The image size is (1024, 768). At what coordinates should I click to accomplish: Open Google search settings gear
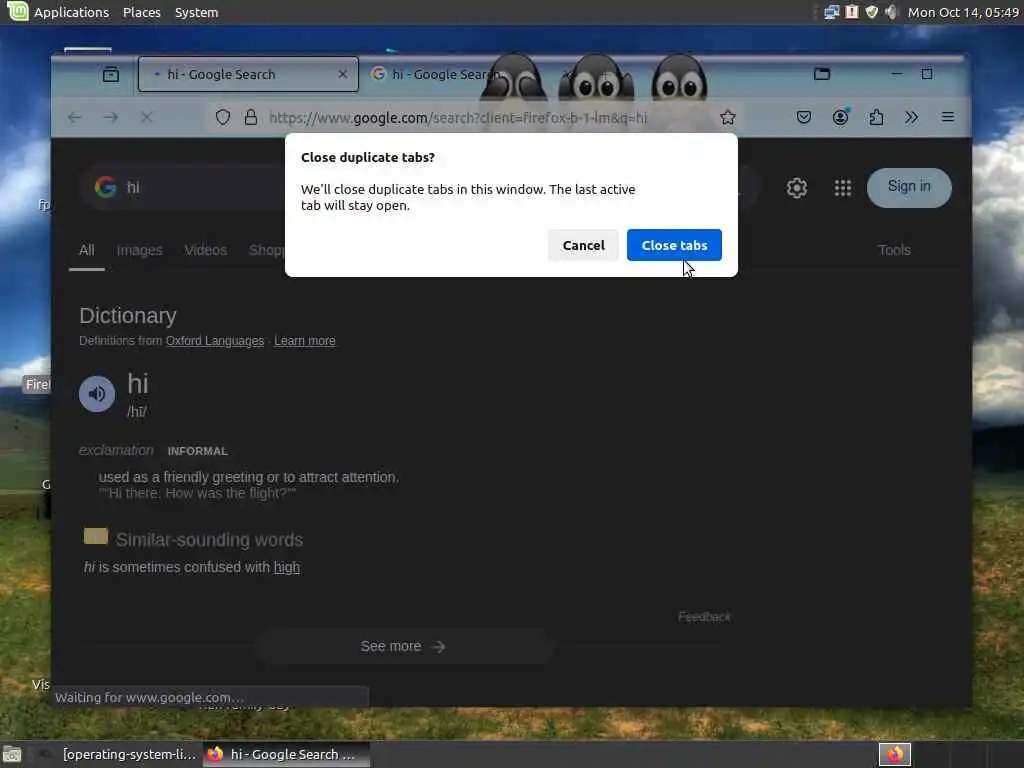pyautogui.click(x=796, y=188)
